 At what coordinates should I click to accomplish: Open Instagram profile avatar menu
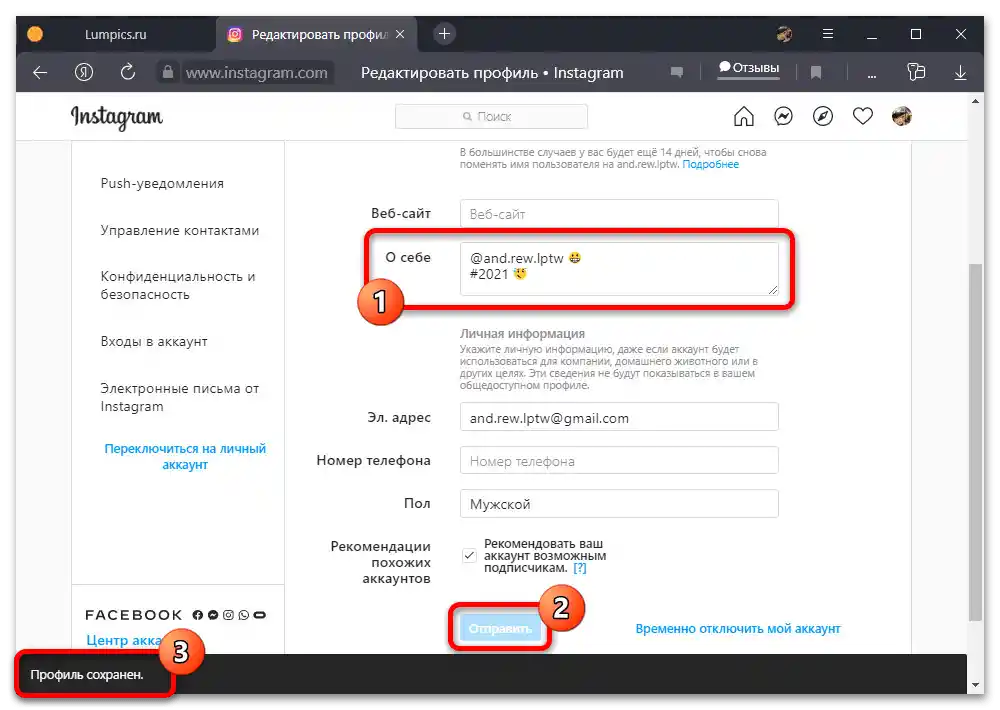click(x=902, y=116)
